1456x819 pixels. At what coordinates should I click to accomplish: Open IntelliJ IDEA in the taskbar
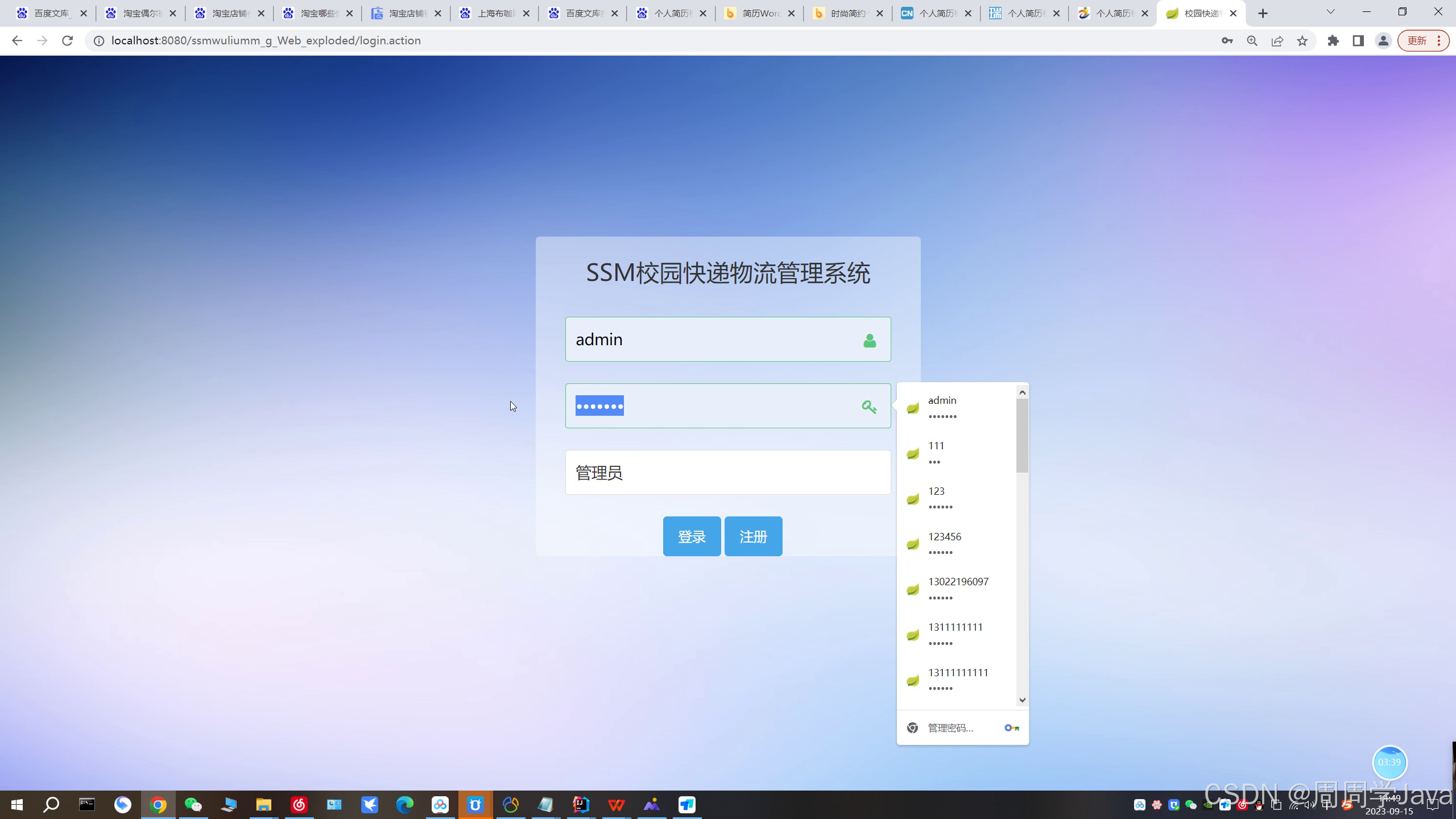pos(581,804)
